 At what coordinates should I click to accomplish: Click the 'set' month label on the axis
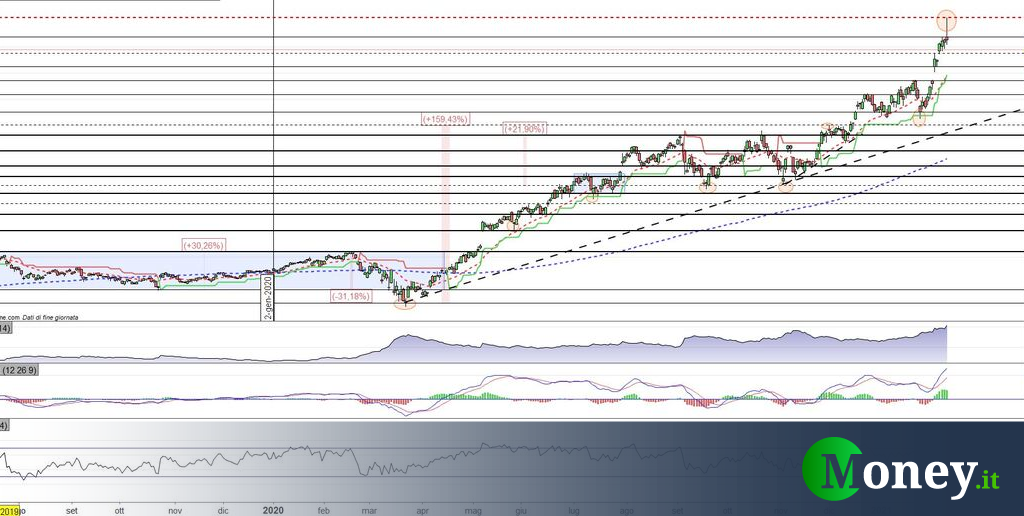(x=71, y=509)
